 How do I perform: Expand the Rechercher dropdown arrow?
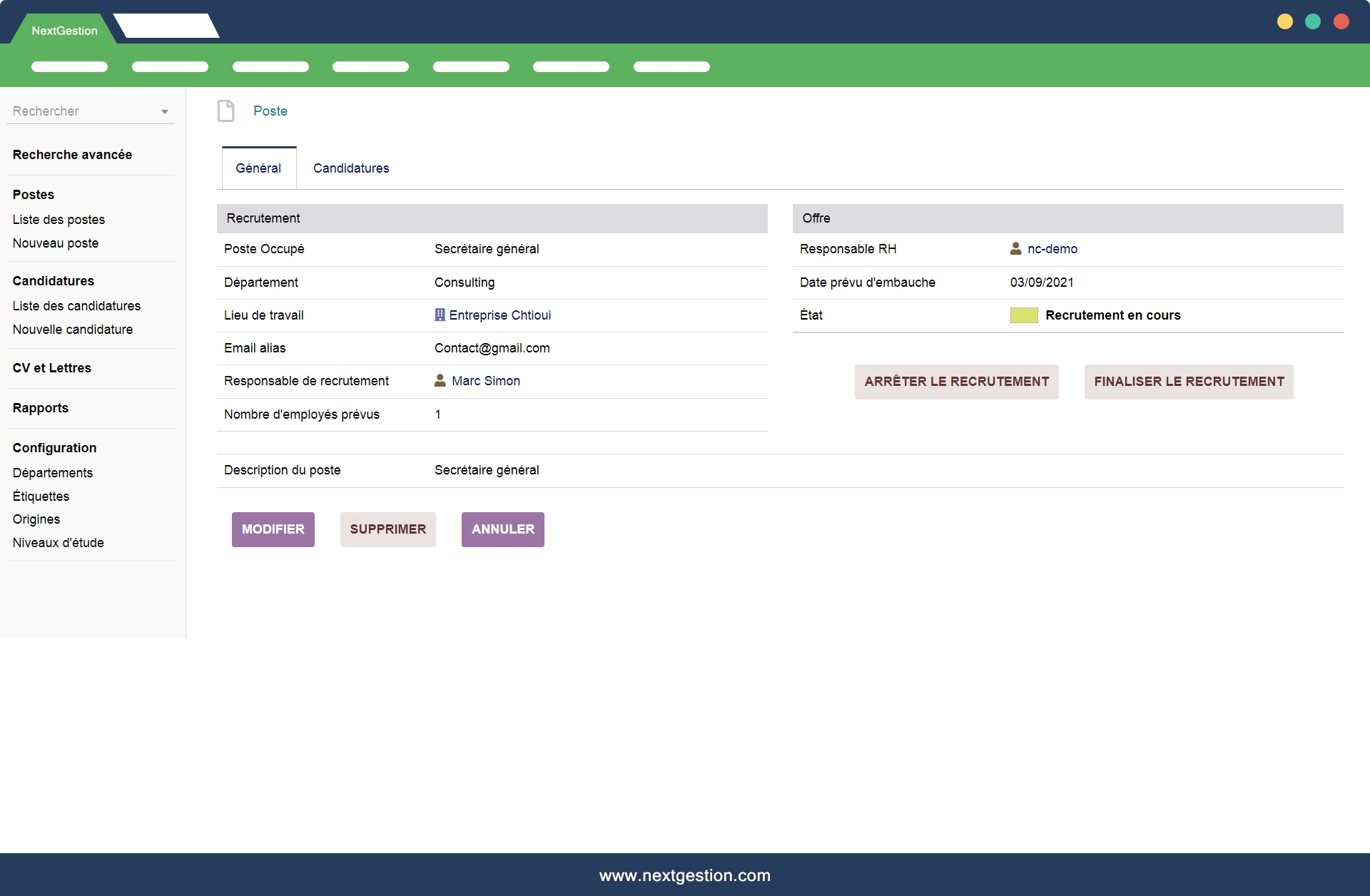pyautogui.click(x=165, y=112)
